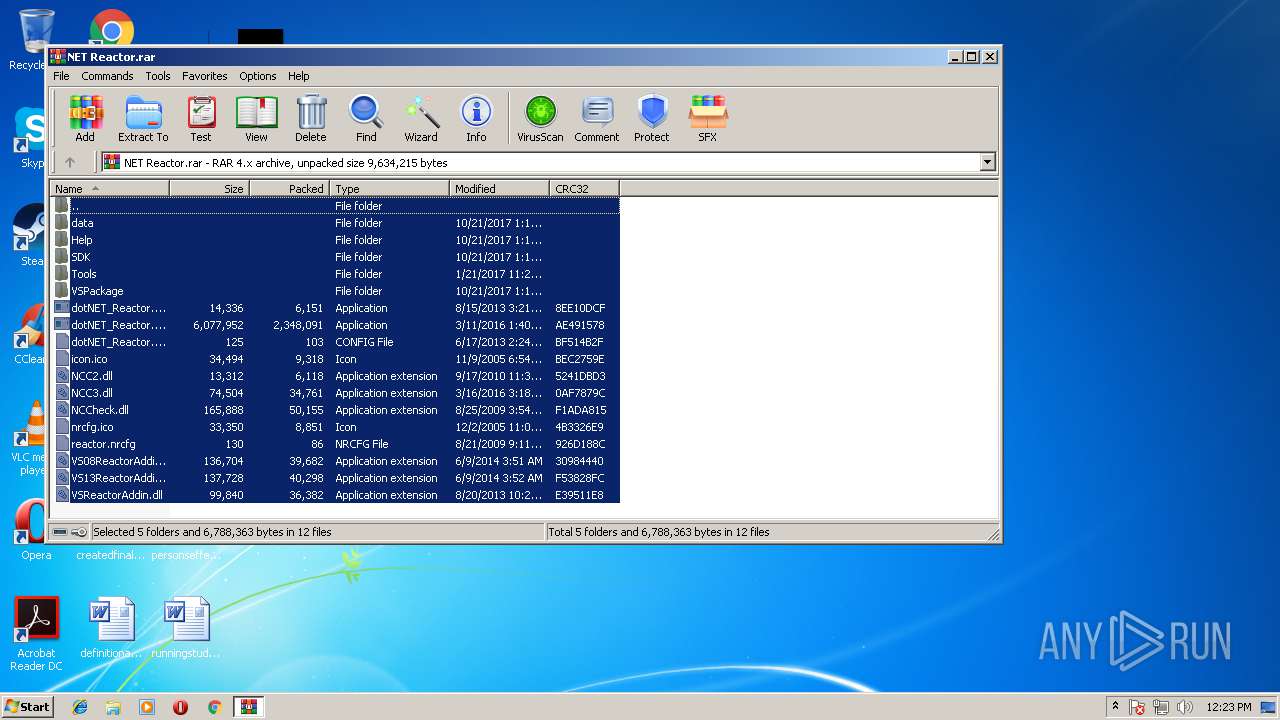Run VirusScan on archive
This screenshot has height=720, width=1280.
click(x=540, y=119)
